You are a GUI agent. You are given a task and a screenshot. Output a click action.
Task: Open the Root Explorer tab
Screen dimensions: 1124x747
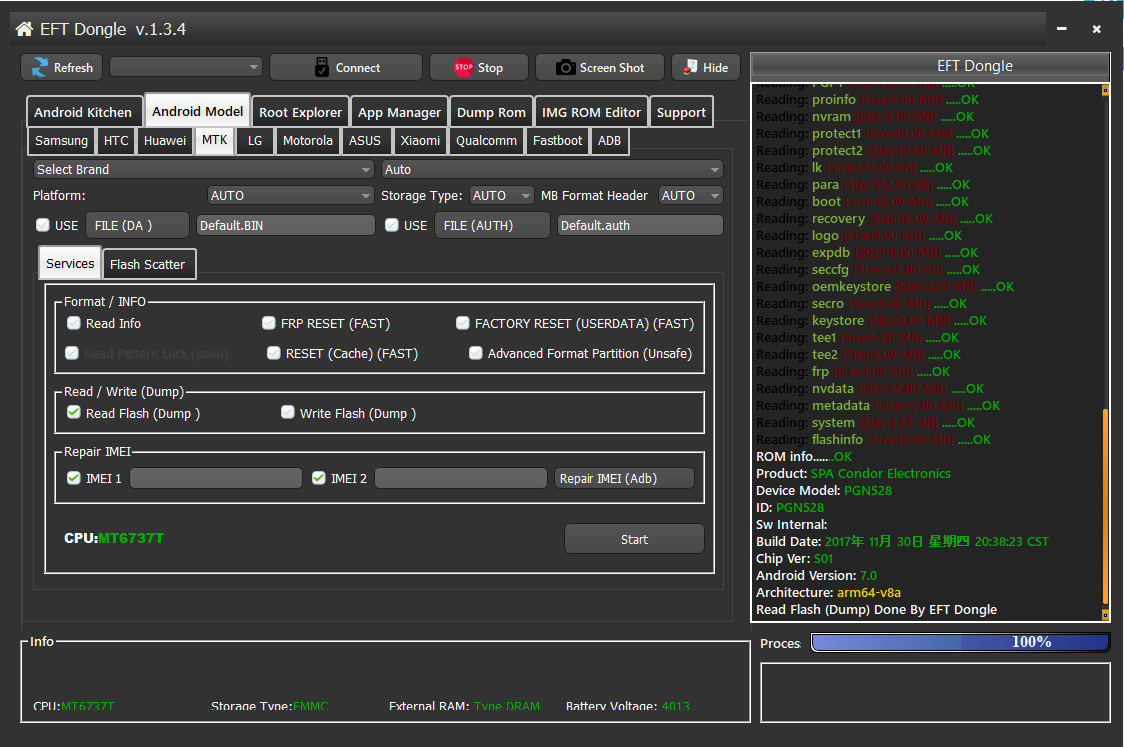click(300, 113)
